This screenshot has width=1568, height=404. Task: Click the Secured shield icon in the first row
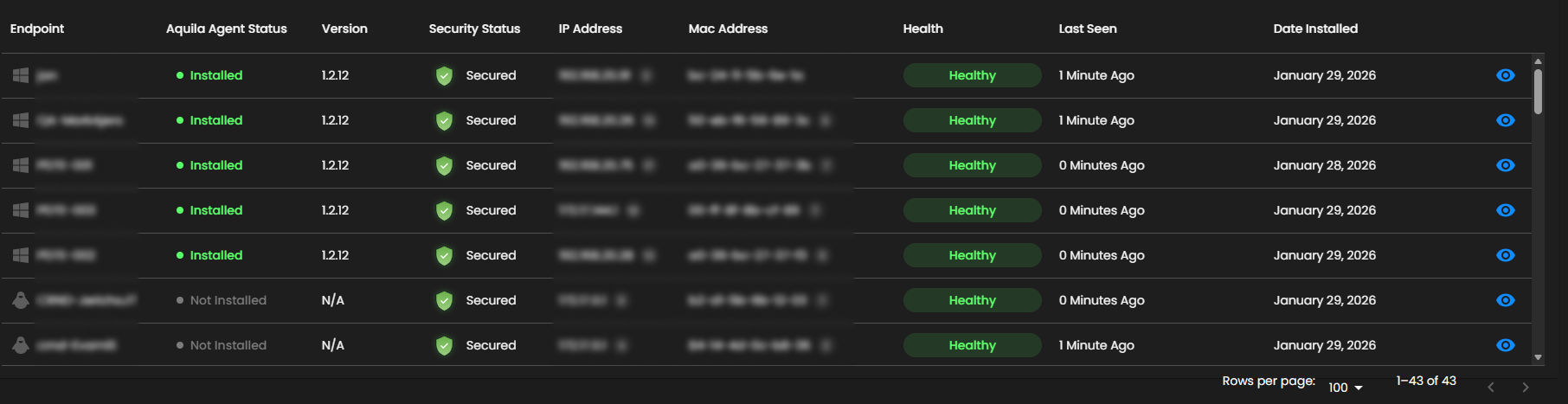pos(444,76)
